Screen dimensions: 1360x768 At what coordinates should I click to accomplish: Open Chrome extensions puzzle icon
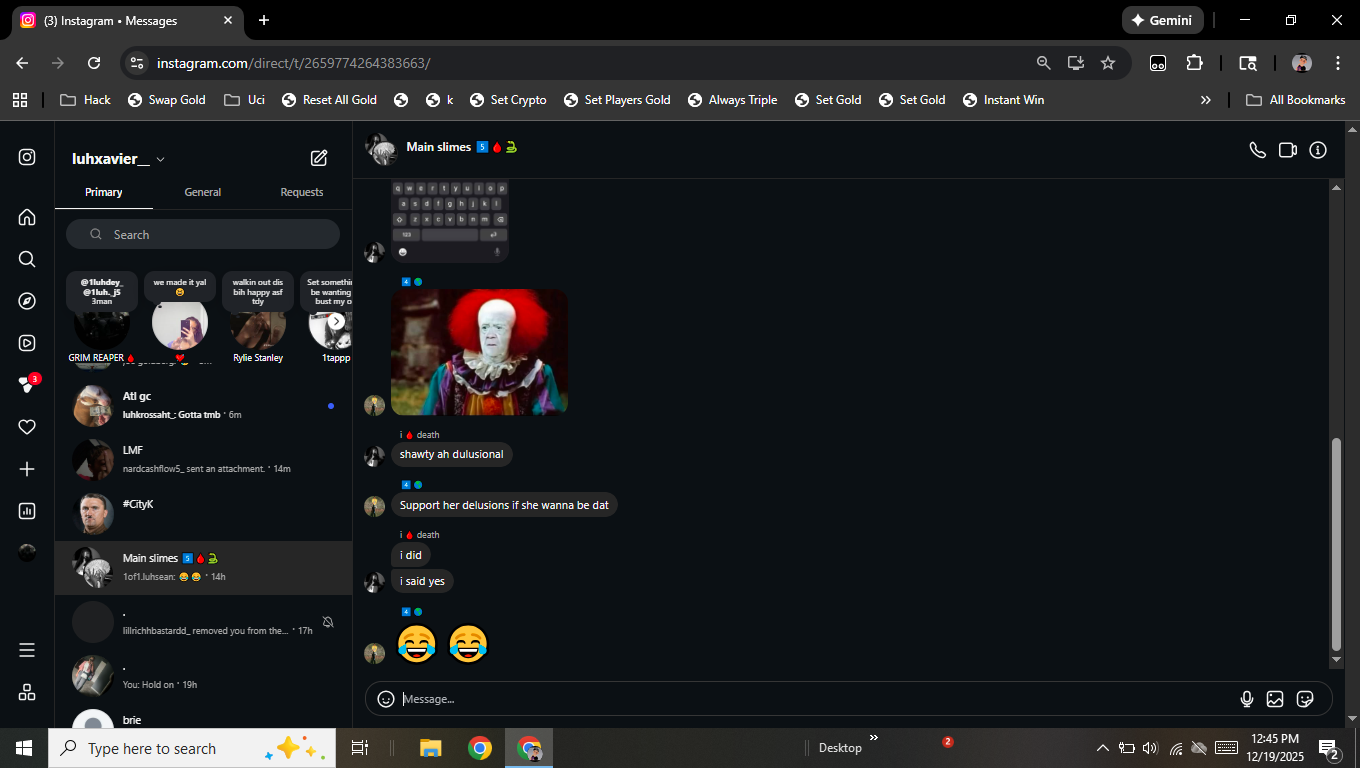(1195, 63)
